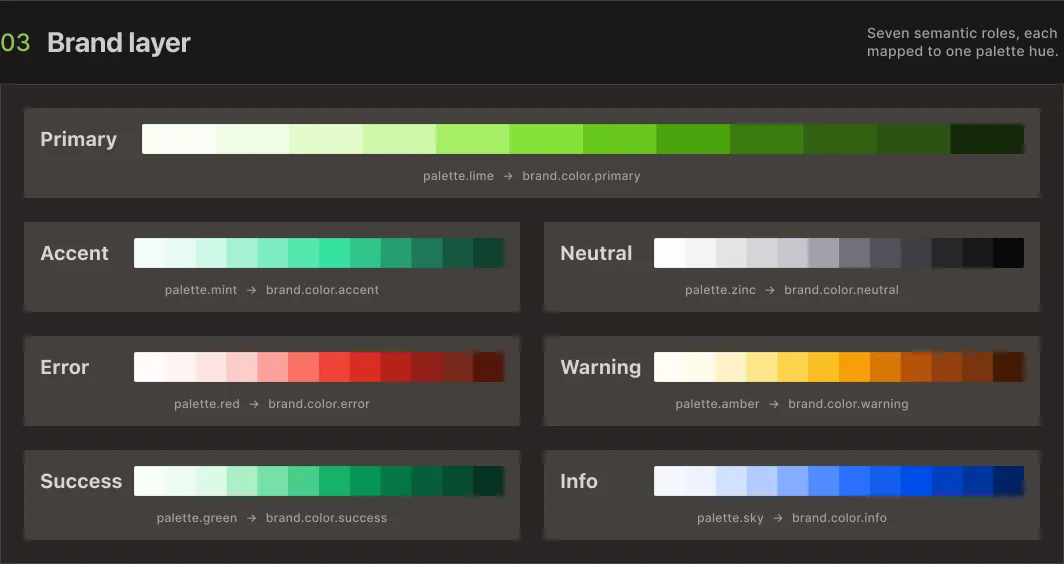The image size is (1064, 564).
Task: Click the arrow after palette.sky
Action: pyautogui.click(x=778, y=519)
